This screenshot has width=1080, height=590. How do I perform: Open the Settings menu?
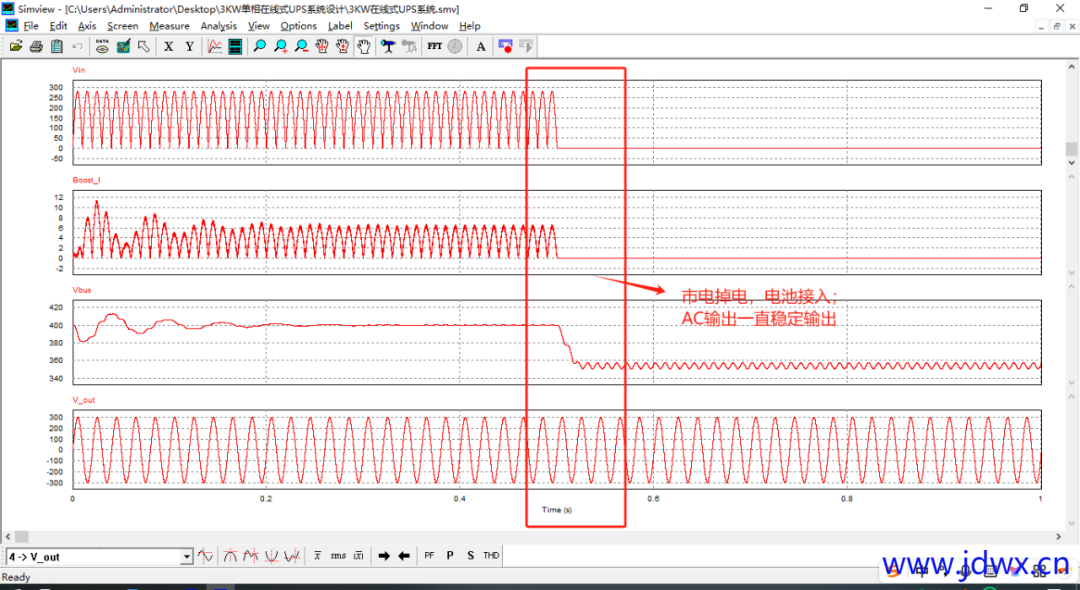tap(382, 26)
